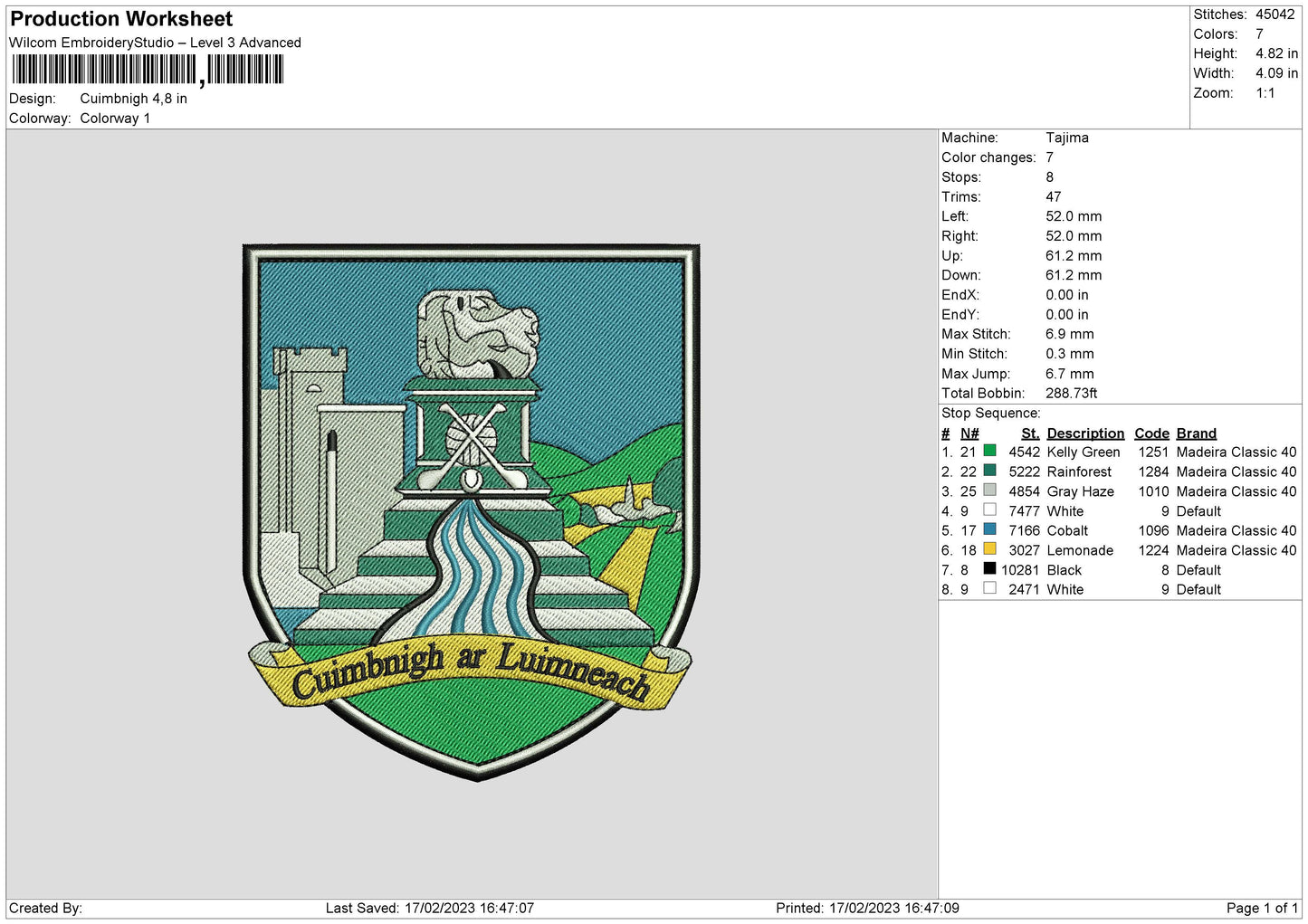Click the design name 'Cuimbnigh 4,8 in'
This screenshot has height=924, width=1308.
pyautogui.click(x=134, y=99)
